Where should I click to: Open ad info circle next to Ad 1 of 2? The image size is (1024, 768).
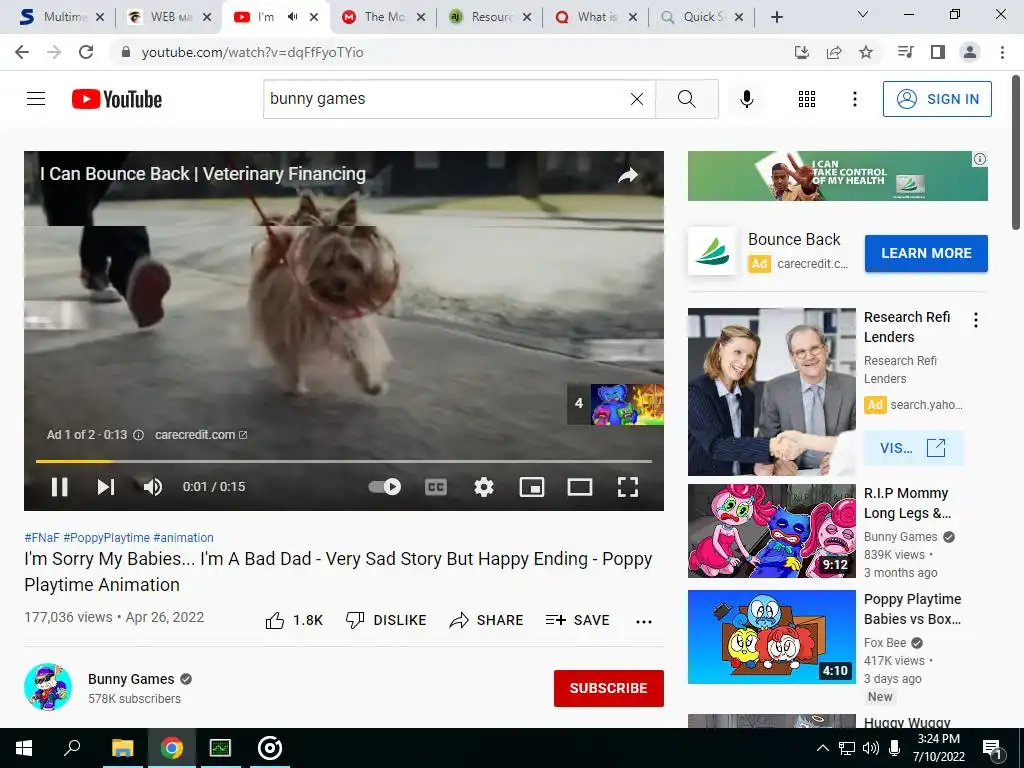click(x=138, y=435)
